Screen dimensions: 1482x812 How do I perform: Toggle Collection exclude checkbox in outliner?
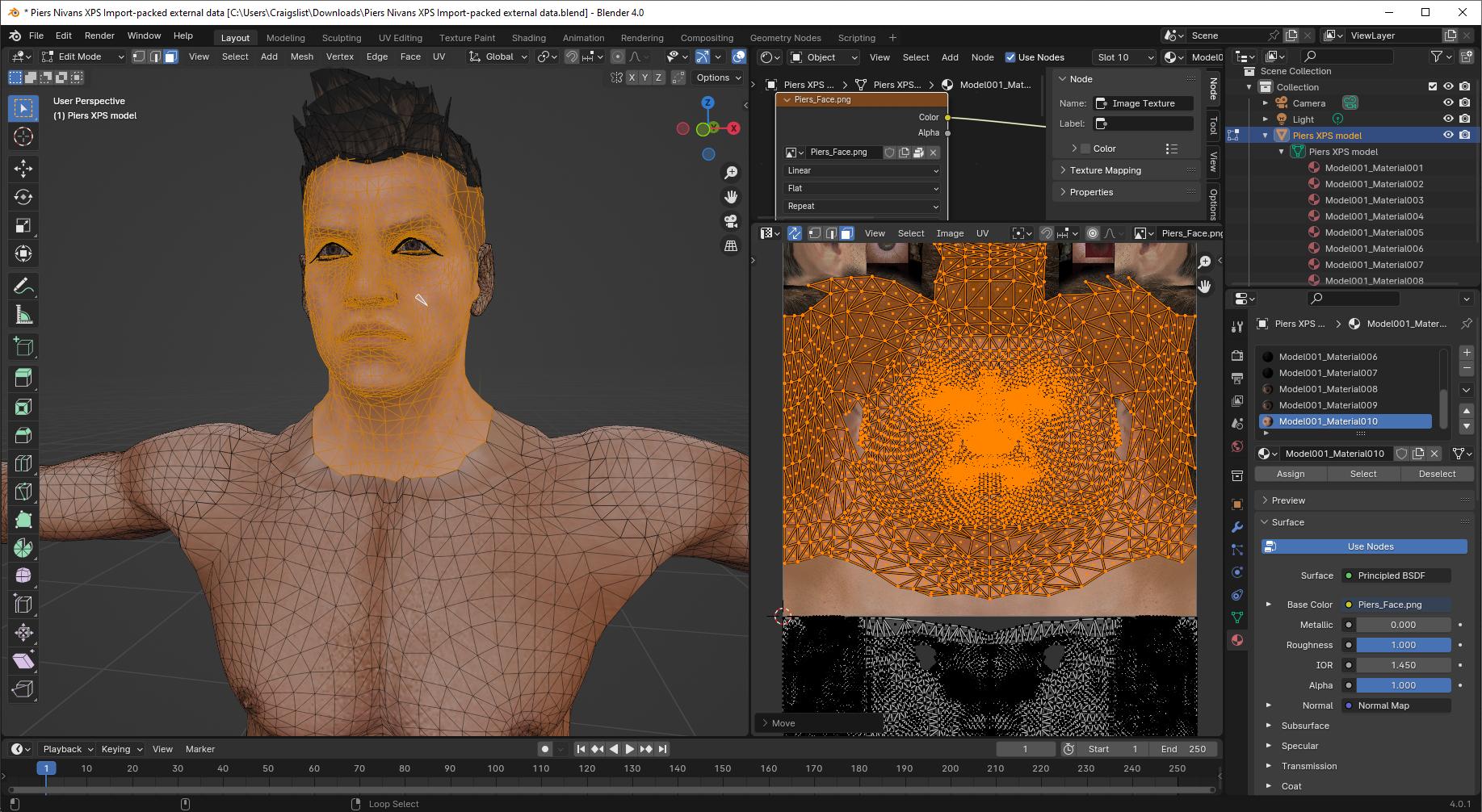pyautogui.click(x=1433, y=86)
